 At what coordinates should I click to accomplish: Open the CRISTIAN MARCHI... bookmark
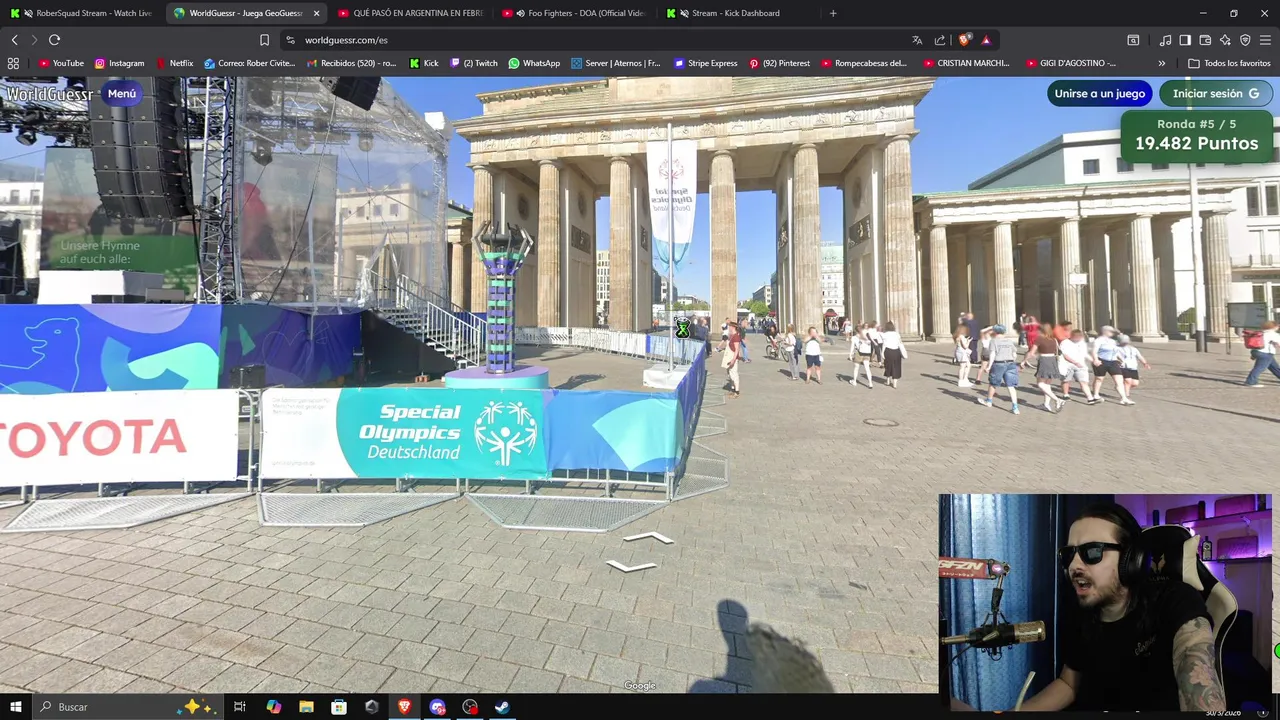click(967, 63)
